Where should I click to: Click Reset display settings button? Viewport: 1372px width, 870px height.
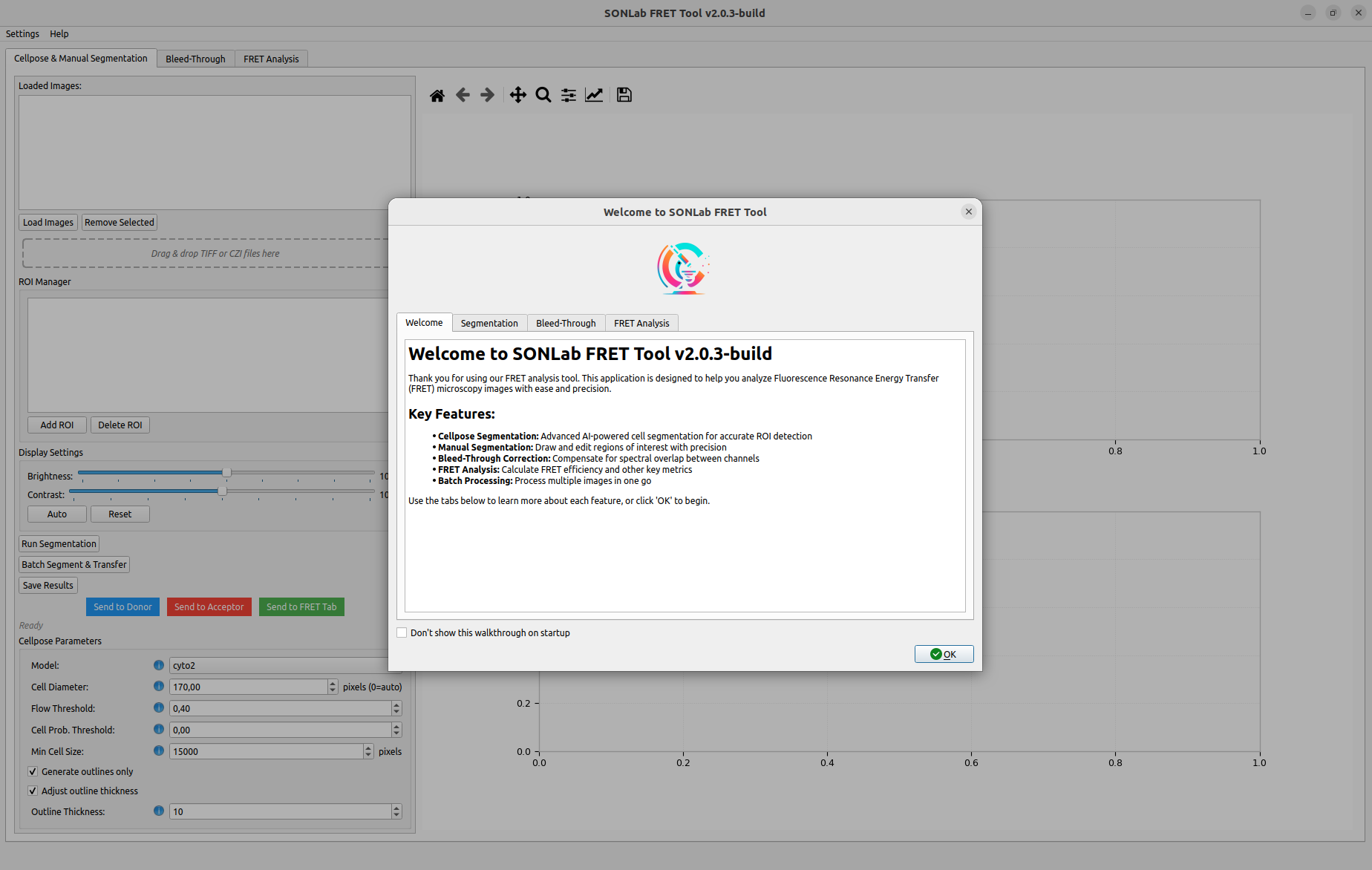[120, 514]
